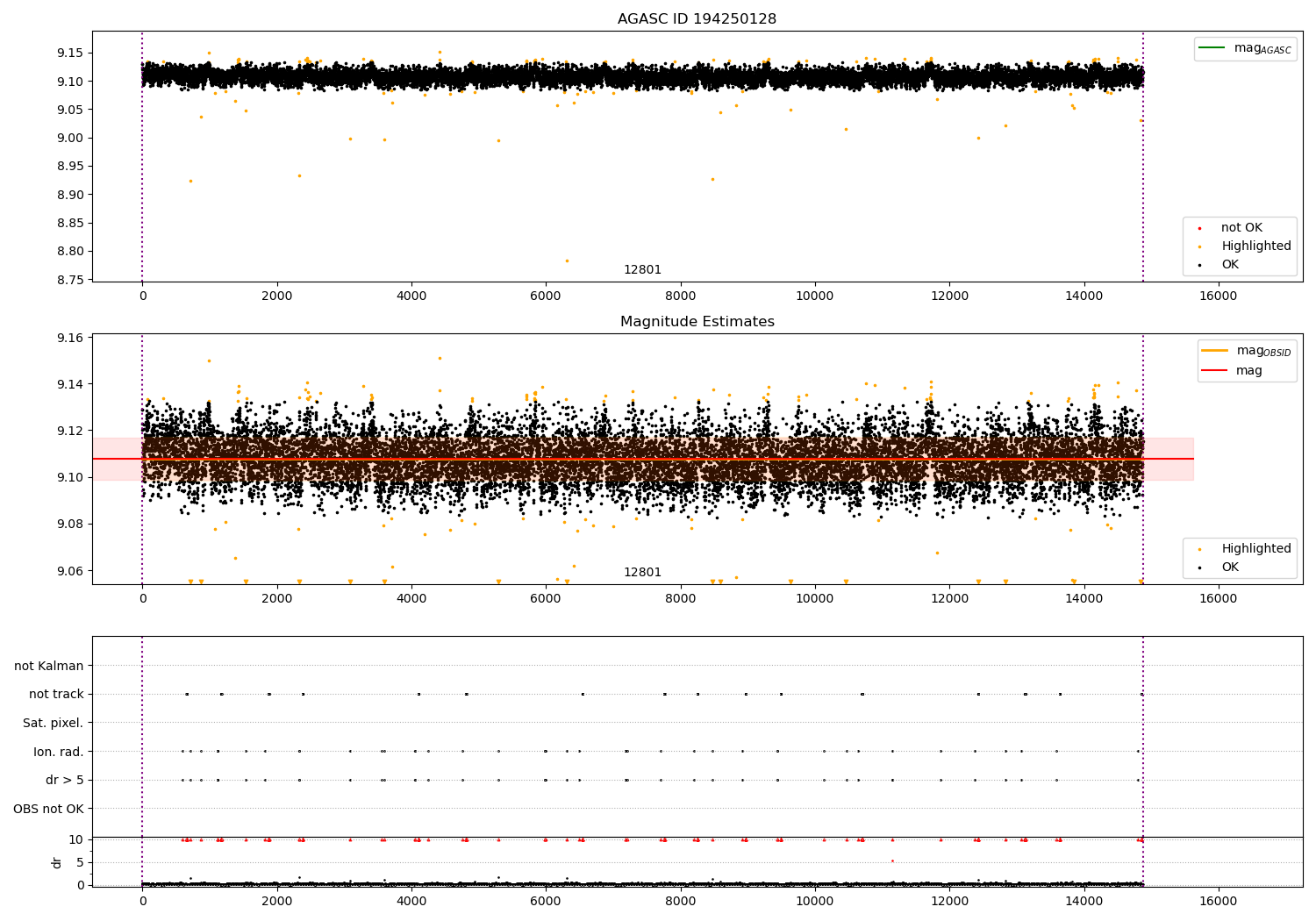
Task: Click the 'Ion. rad.' axis label
Action: [x=59, y=752]
